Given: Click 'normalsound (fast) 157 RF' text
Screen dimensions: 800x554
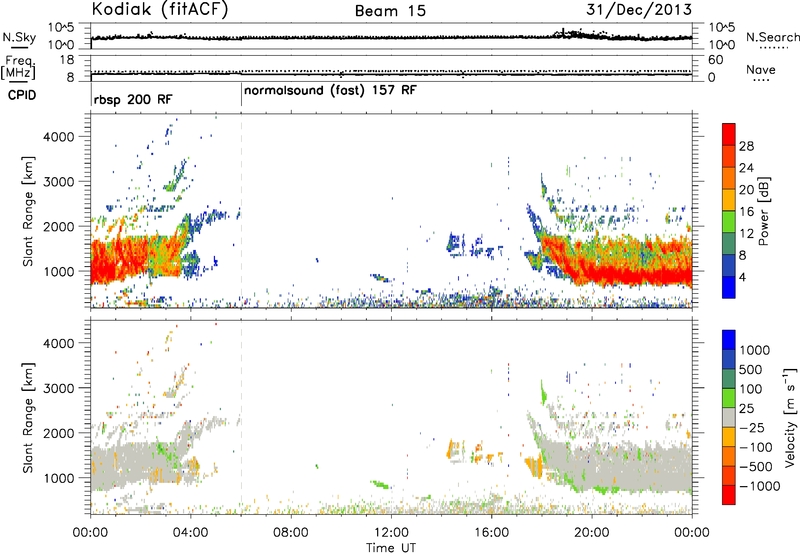Looking at the screenshot, I should (330, 90).
